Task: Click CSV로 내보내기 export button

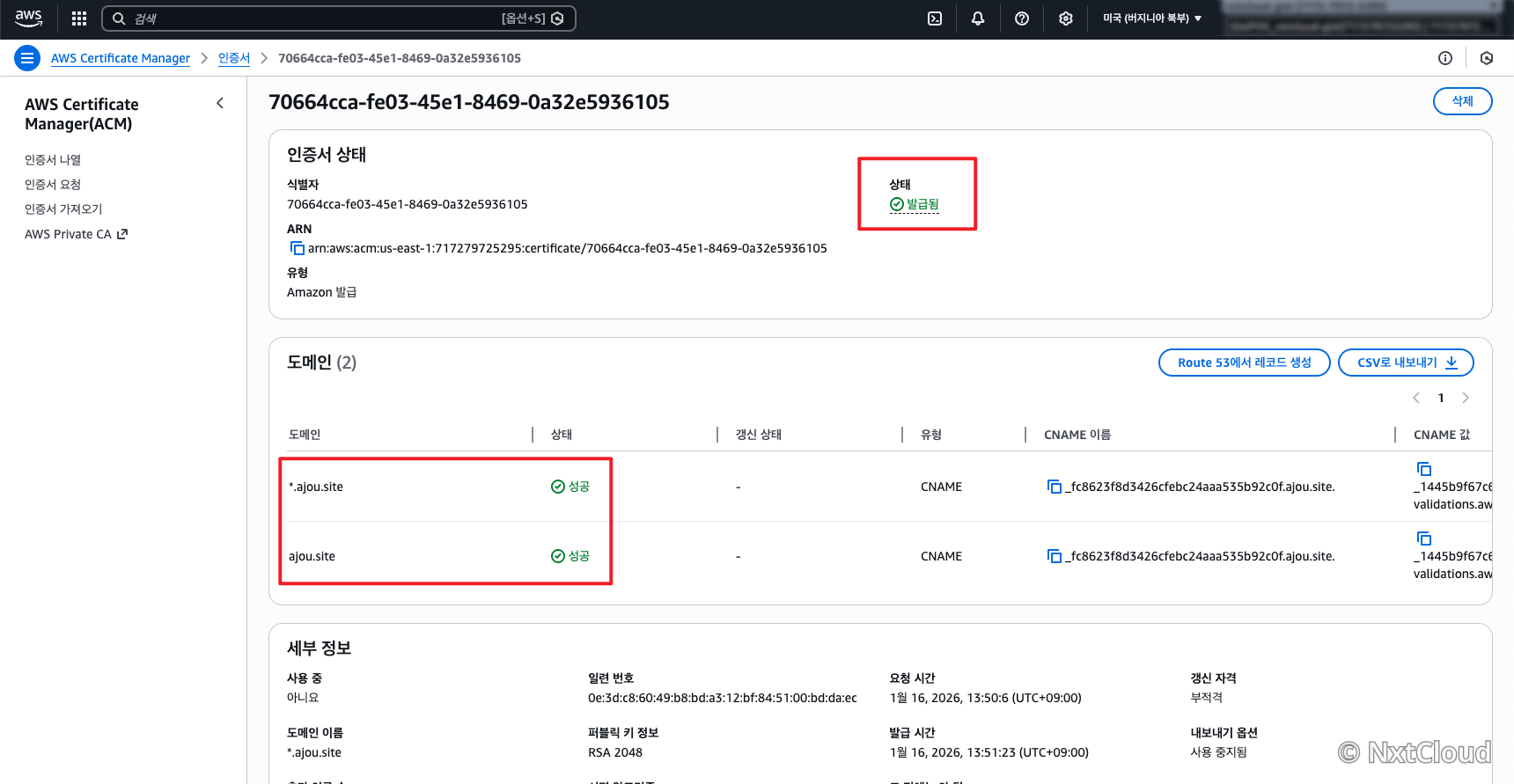Action: (1406, 363)
